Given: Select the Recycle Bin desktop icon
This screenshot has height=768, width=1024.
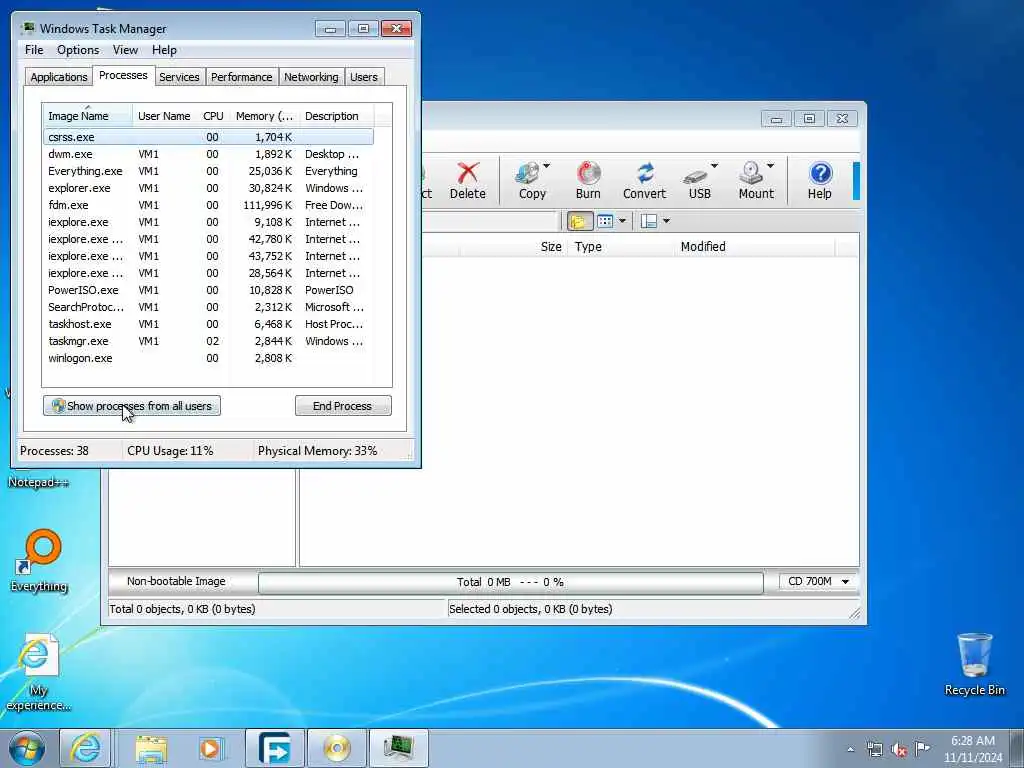Looking at the screenshot, I should [974, 664].
